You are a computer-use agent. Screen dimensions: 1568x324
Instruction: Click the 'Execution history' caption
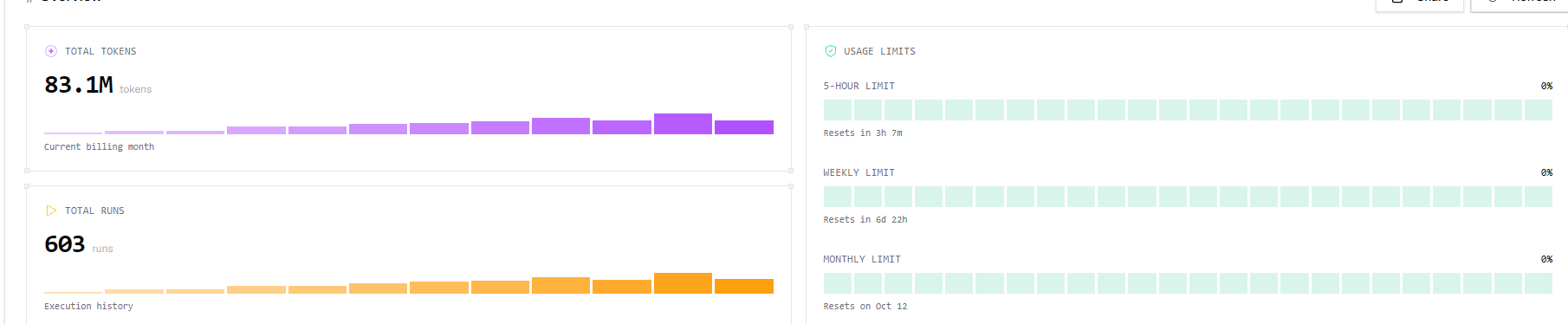(88, 307)
